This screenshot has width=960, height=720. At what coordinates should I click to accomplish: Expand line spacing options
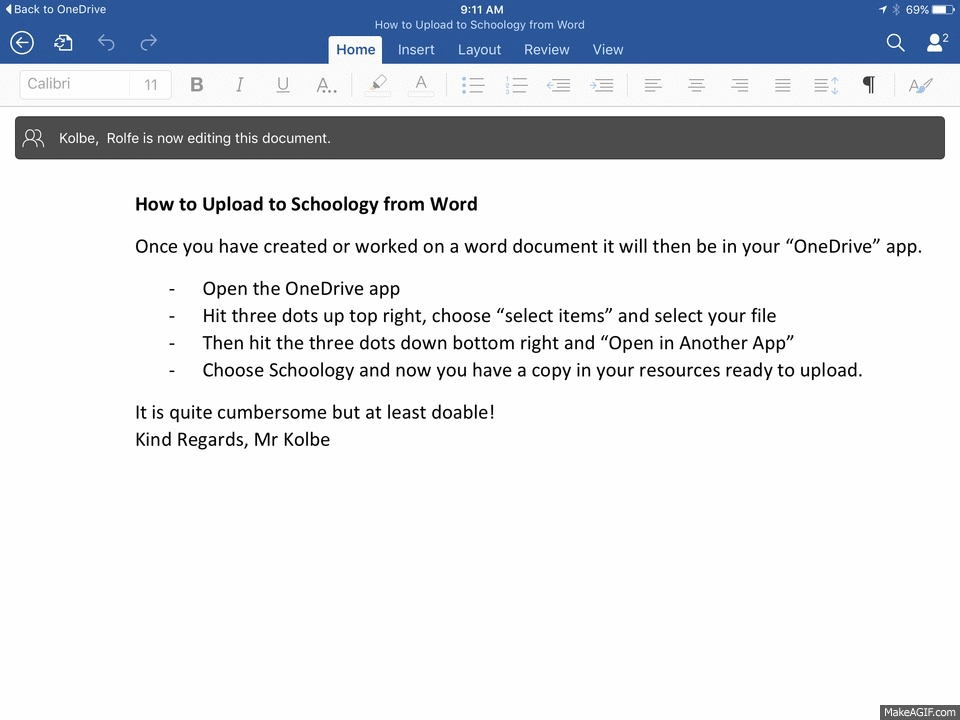826,85
